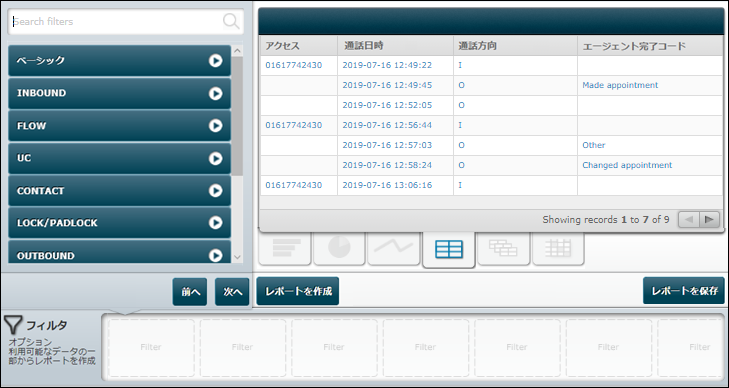Image resolution: width=729 pixels, height=388 pixels.
Task: Select the grouped table view icon
Action: [504, 249]
